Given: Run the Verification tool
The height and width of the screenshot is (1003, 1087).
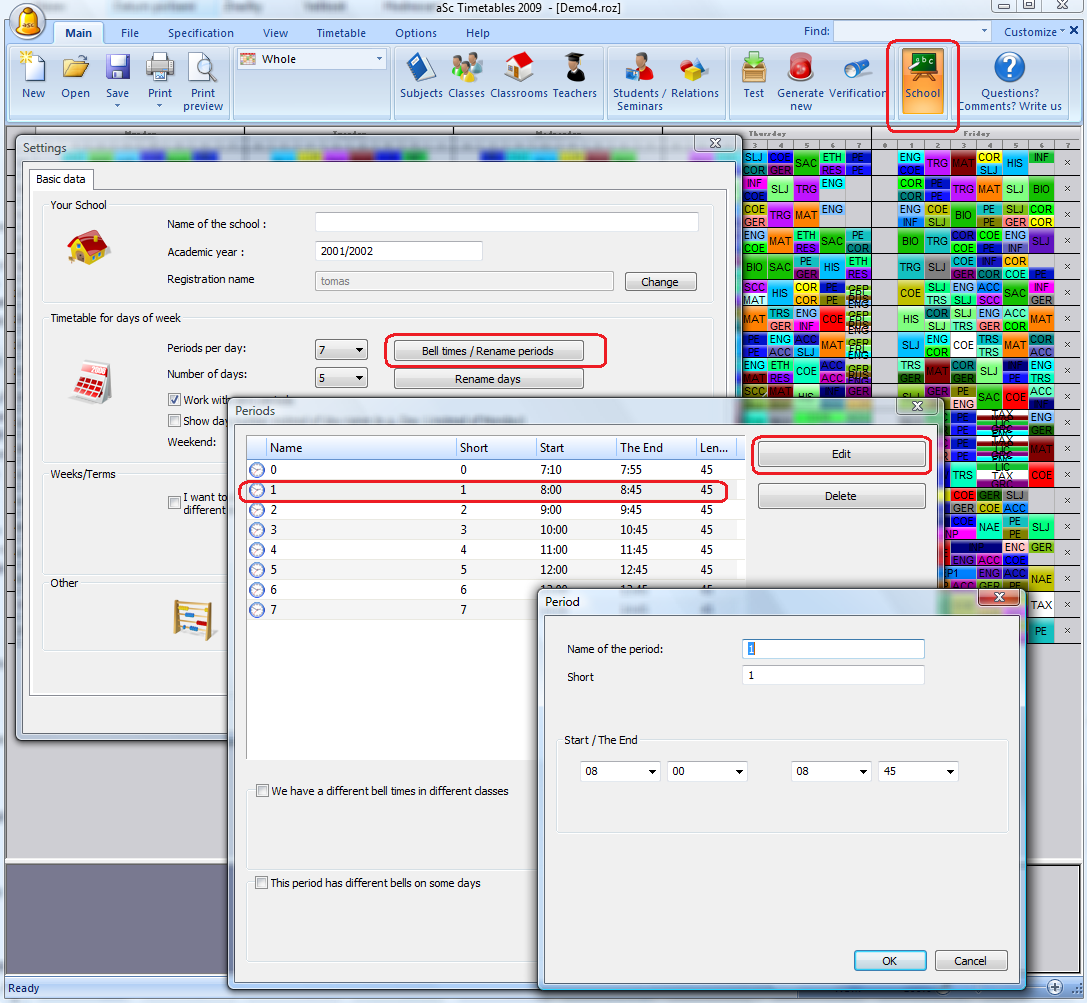Looking at the screenshot, I should pyautogui.click(x=857, y=76).
